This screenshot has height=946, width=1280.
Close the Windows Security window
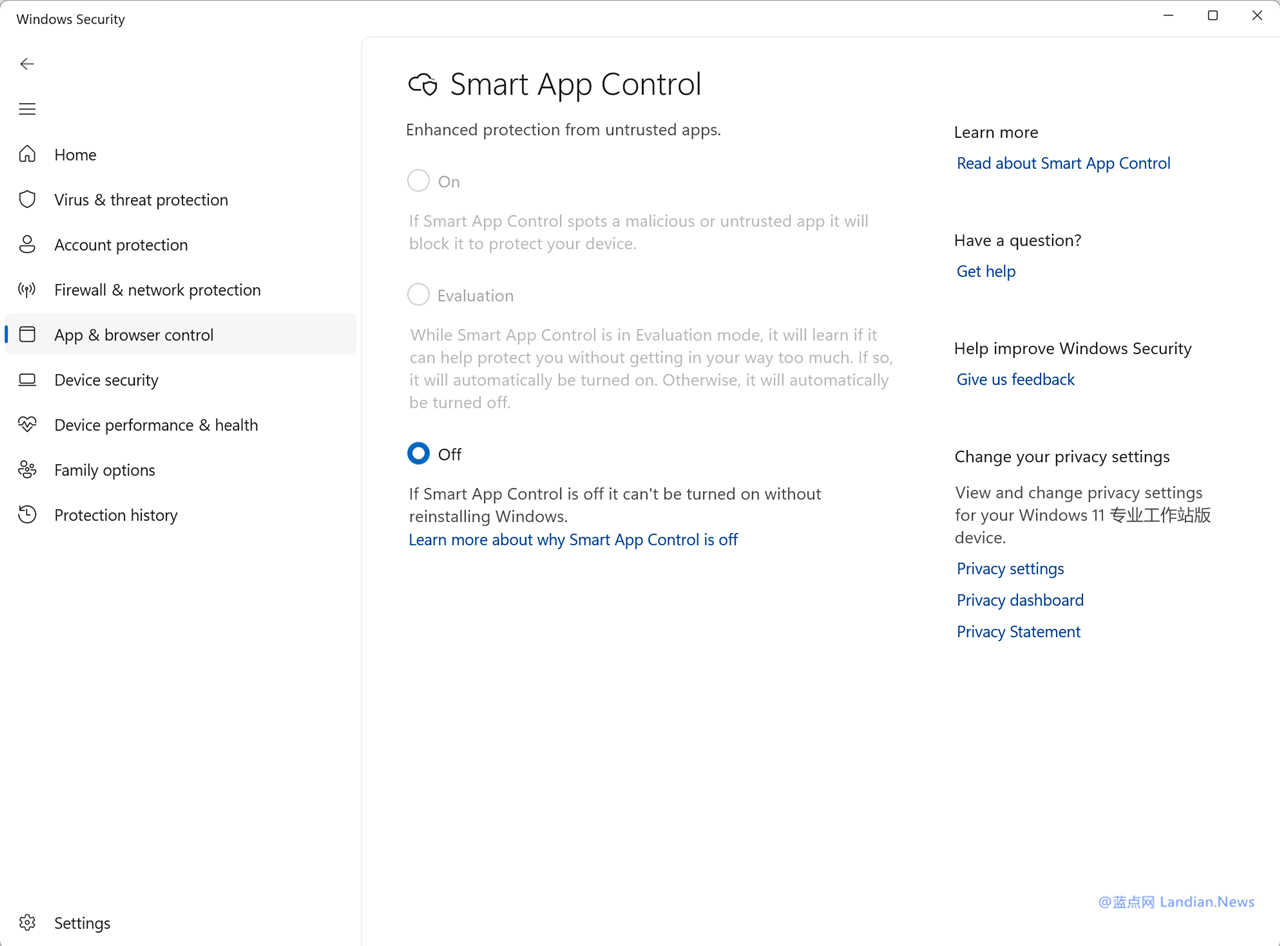(x=1257, y=16)
